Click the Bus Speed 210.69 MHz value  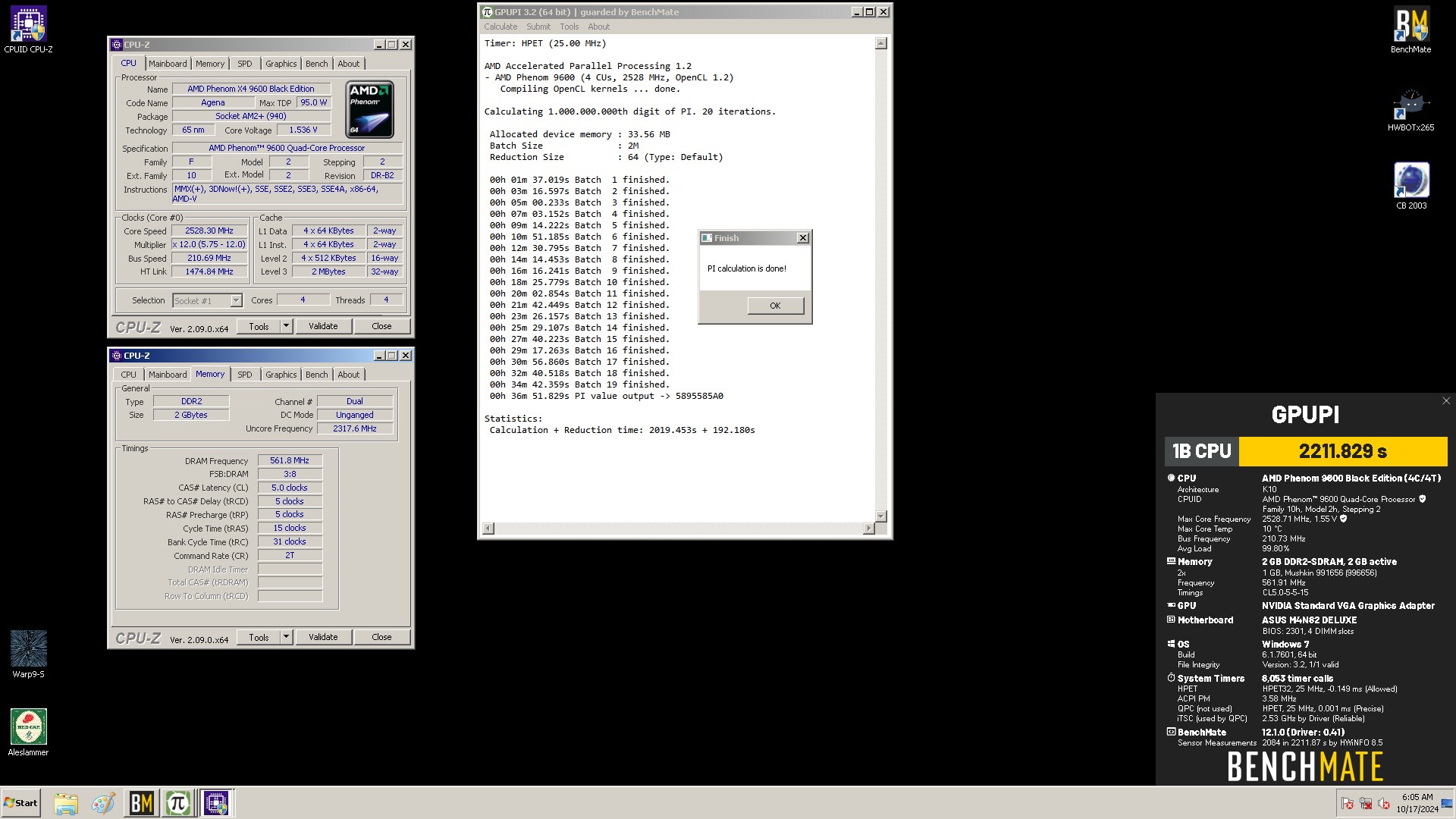click(209, 258)
